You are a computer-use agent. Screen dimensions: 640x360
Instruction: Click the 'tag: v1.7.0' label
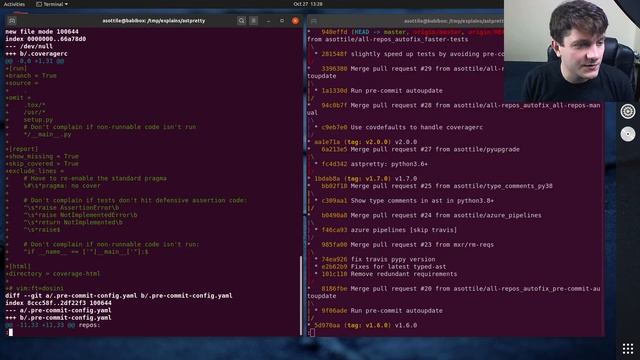367,179
